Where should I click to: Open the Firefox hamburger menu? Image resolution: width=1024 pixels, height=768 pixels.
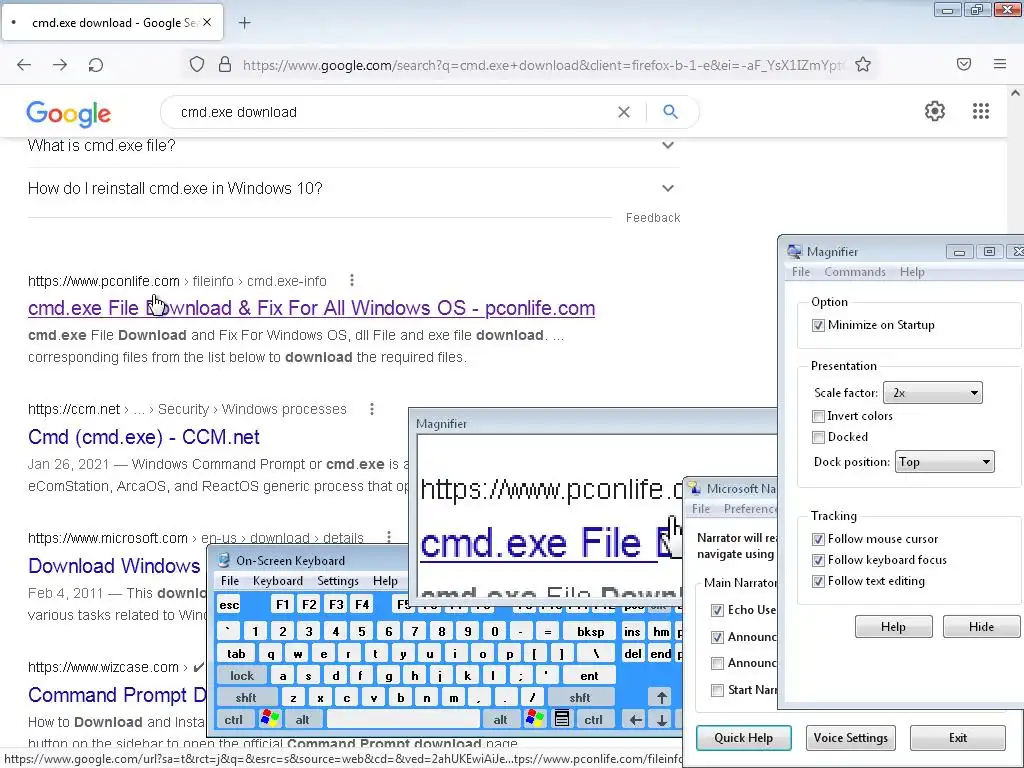click(1000, 64)
